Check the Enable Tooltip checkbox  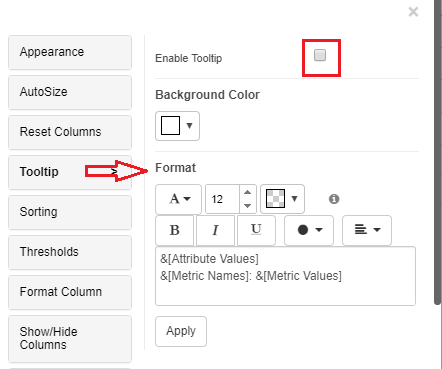coord(320,55)
